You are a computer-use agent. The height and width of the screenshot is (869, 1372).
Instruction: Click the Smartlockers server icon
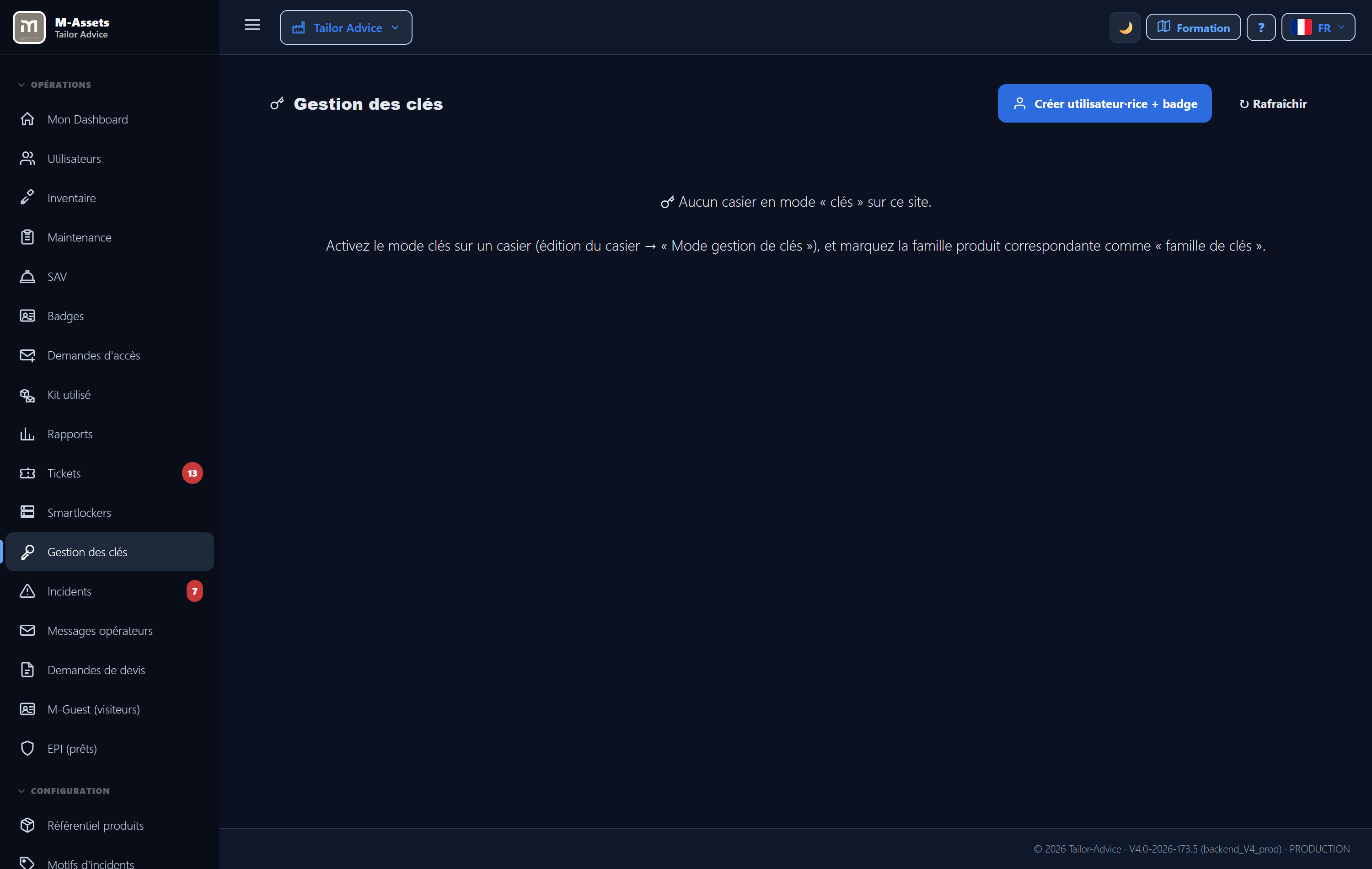27,512
